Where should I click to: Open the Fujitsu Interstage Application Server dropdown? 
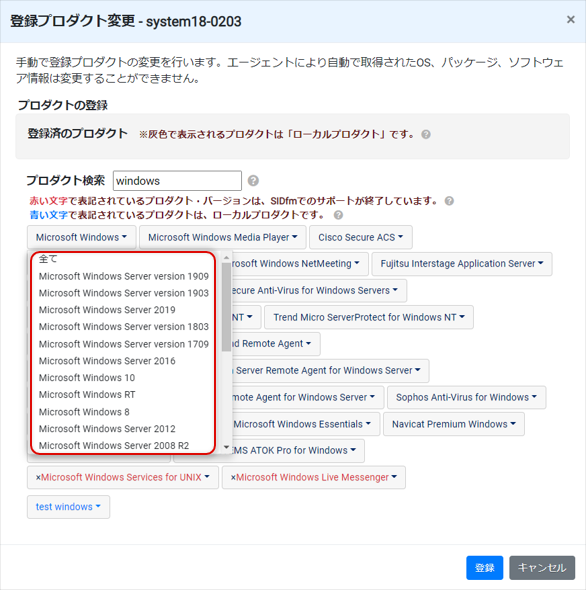(x=462, y=264)
